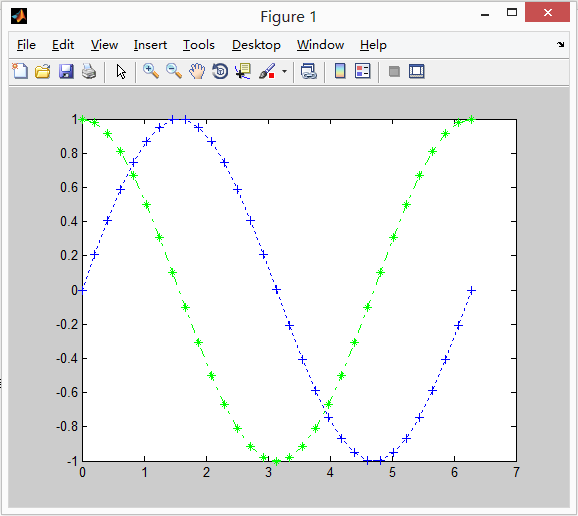Open the Tools menu
Screen dimensions: 578x516
pos(199,45)
